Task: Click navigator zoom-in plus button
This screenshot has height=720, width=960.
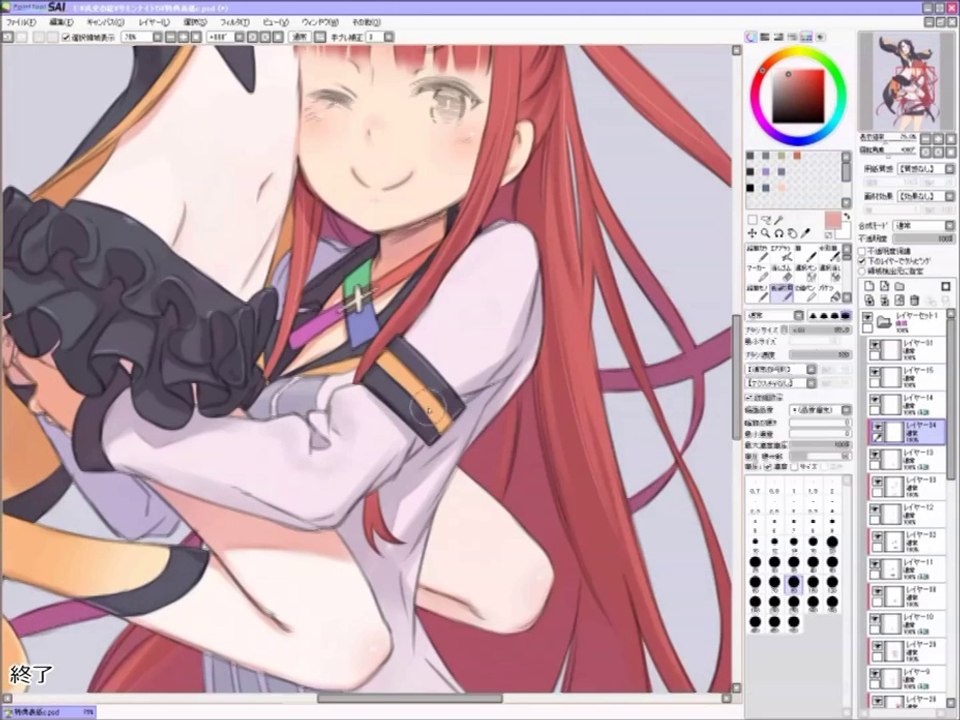Action: click(x=938, y=139)
